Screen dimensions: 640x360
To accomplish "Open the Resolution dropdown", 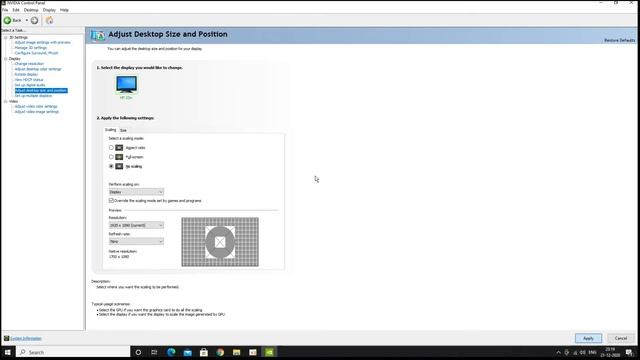I will coord(136,225).
